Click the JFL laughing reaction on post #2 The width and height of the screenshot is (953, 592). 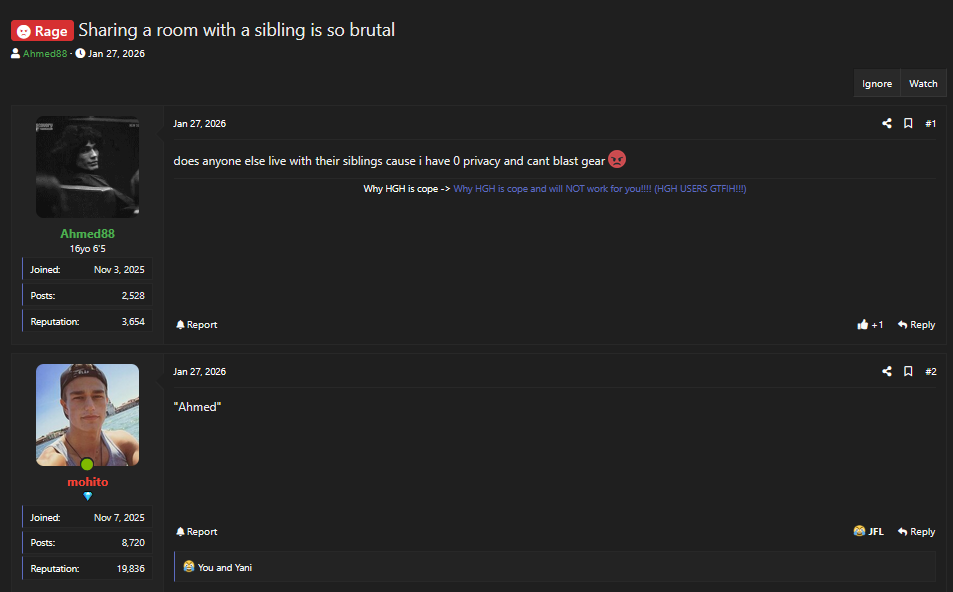coord(868,532)
